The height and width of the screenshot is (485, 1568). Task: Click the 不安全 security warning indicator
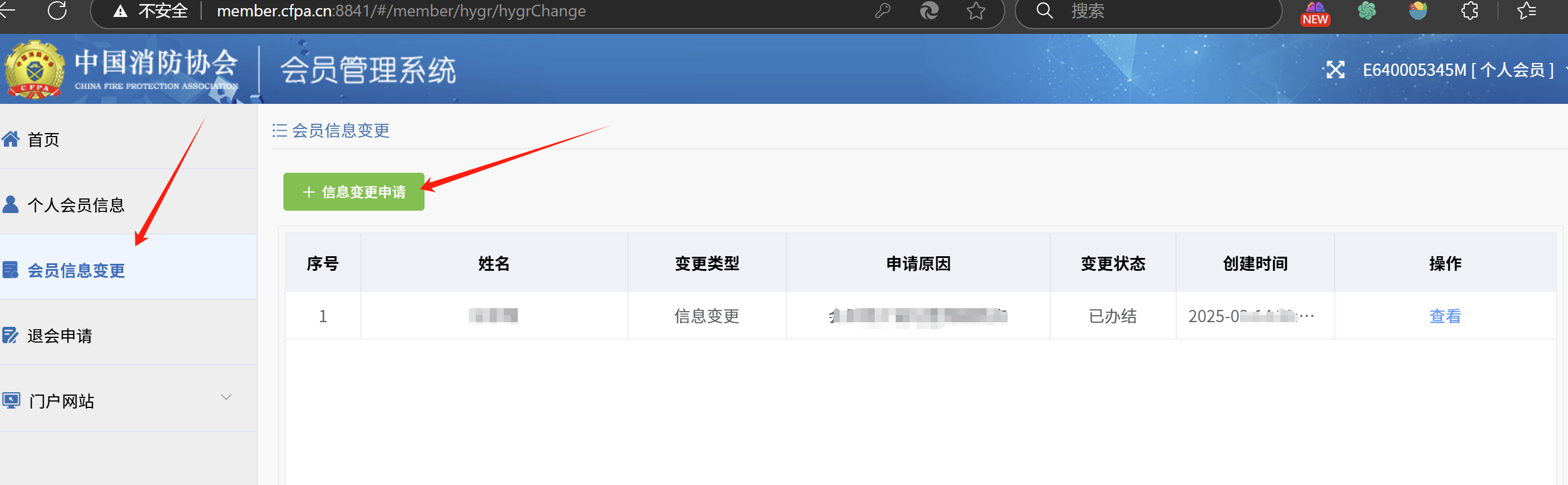tap(151, 11)
